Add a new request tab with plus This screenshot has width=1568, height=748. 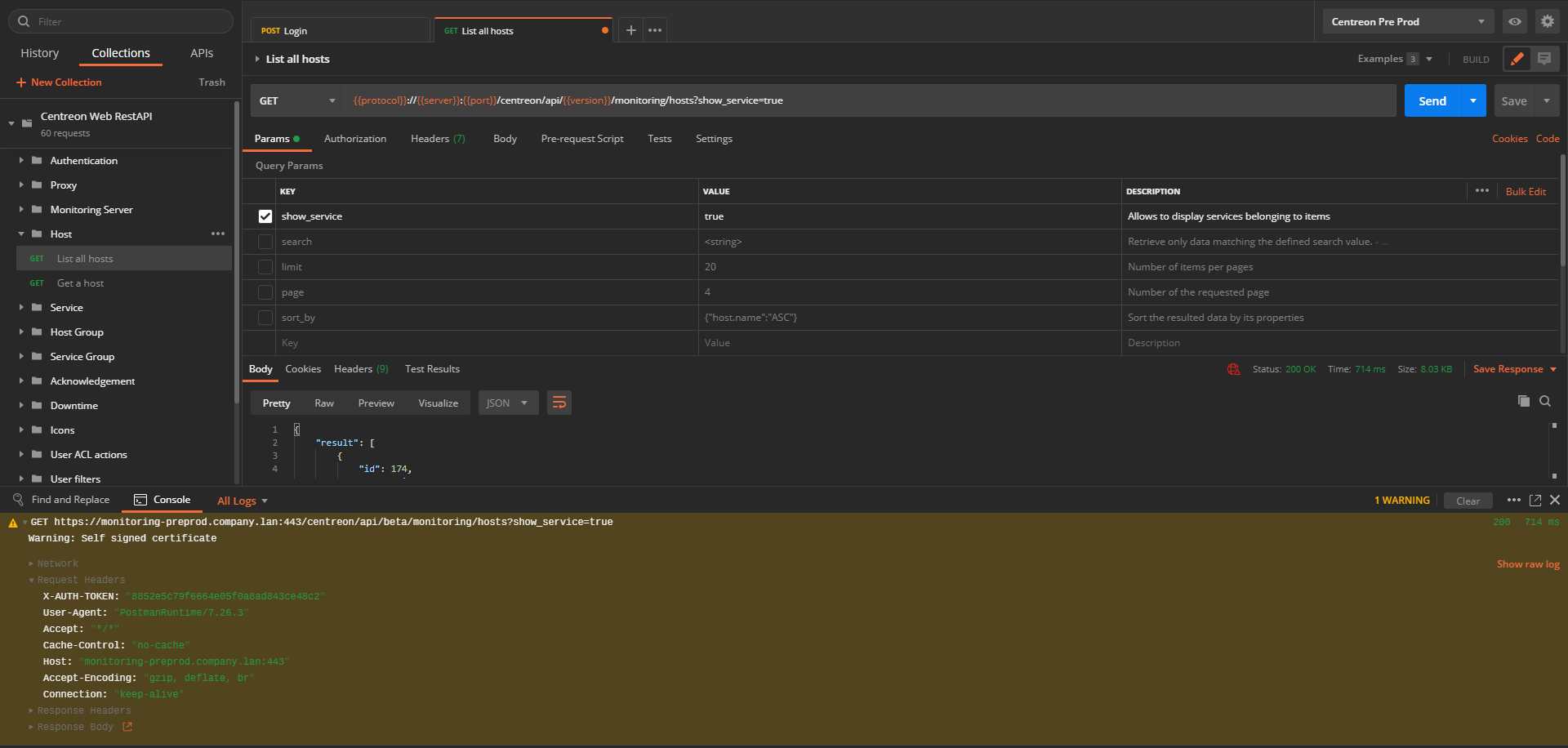(x=630, y=30)
